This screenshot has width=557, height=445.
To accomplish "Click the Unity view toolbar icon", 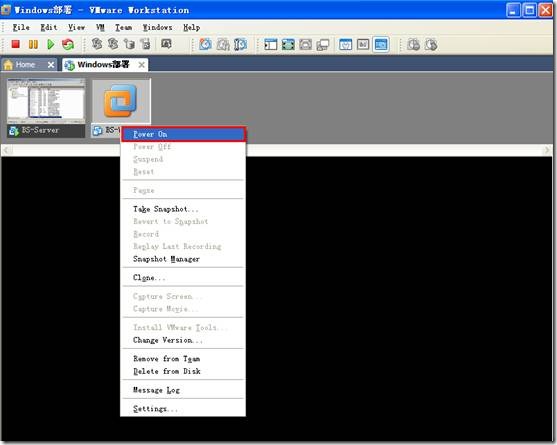I will 323,45.
